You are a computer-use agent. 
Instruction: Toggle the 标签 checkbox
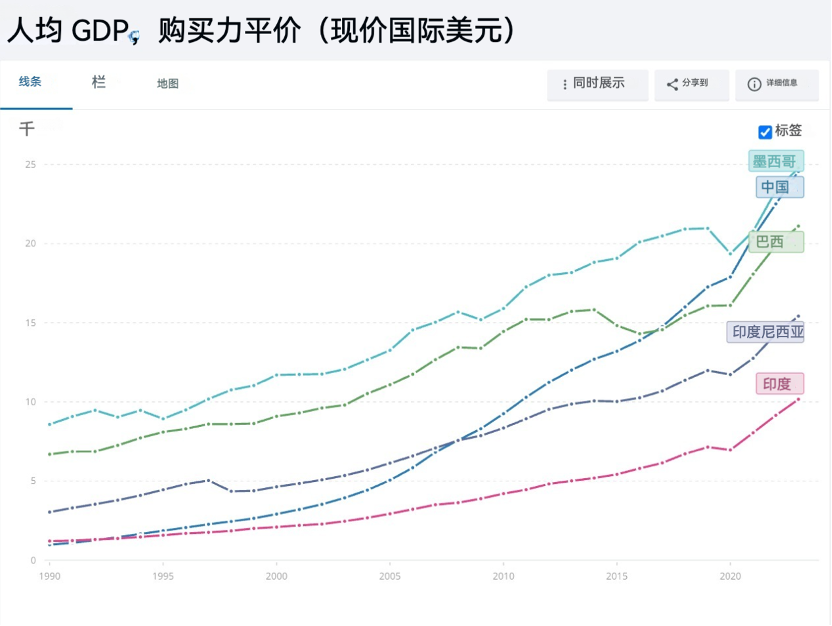pos(765,131)
